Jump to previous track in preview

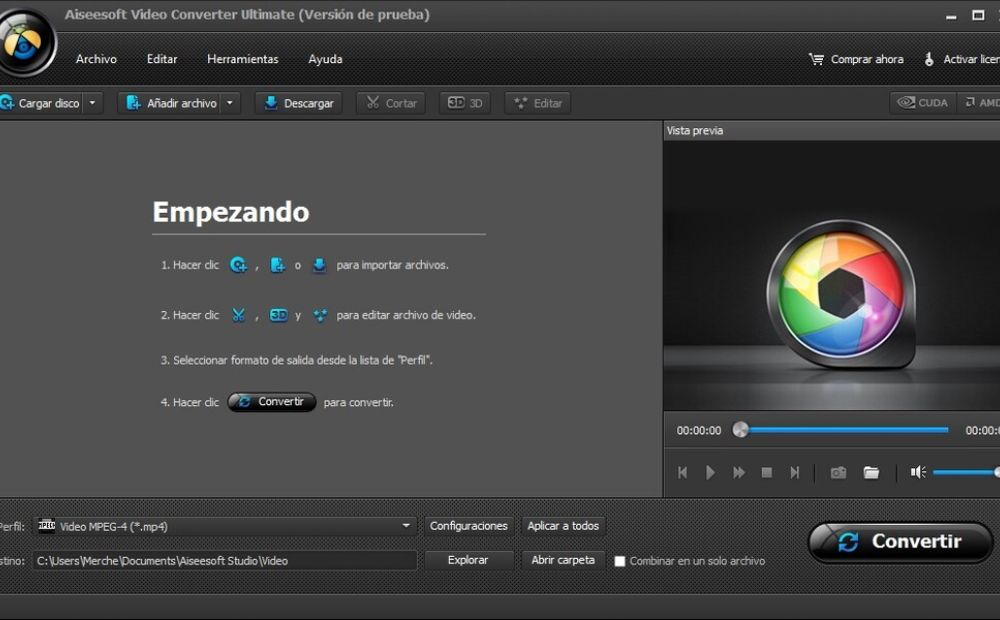[x=682, y=473]
